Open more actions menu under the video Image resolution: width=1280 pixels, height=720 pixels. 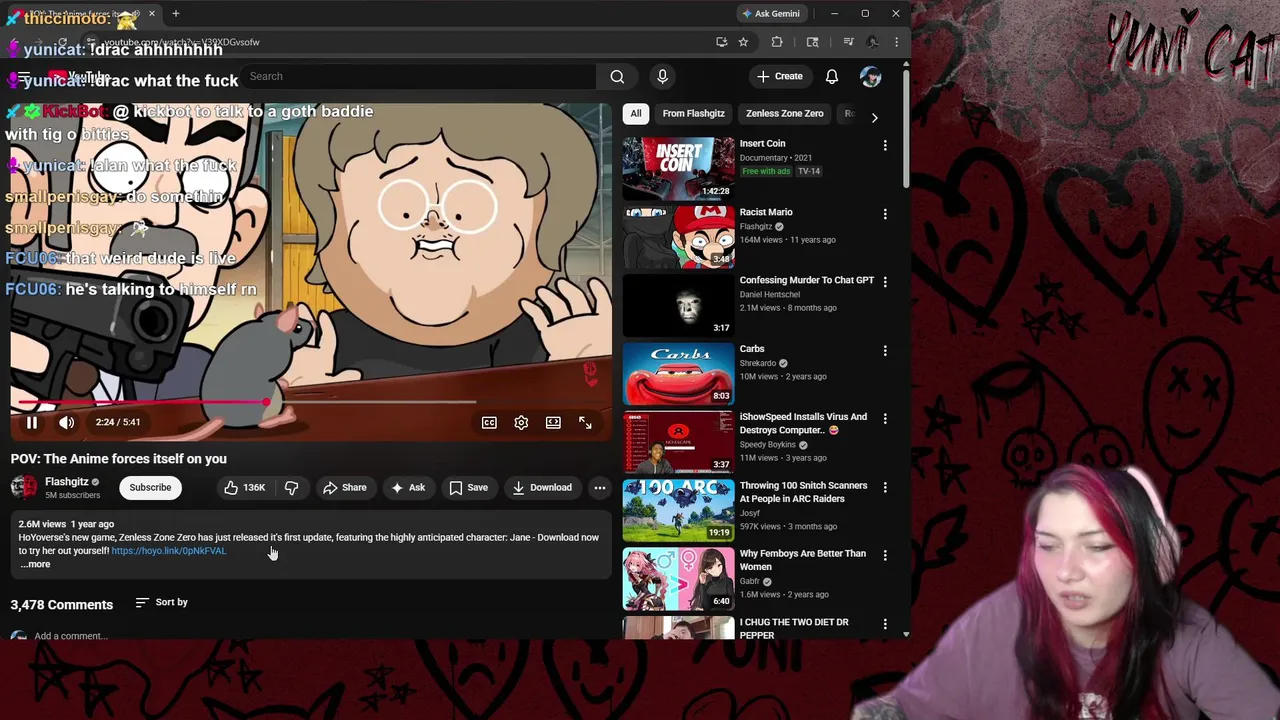coord(600,488)
